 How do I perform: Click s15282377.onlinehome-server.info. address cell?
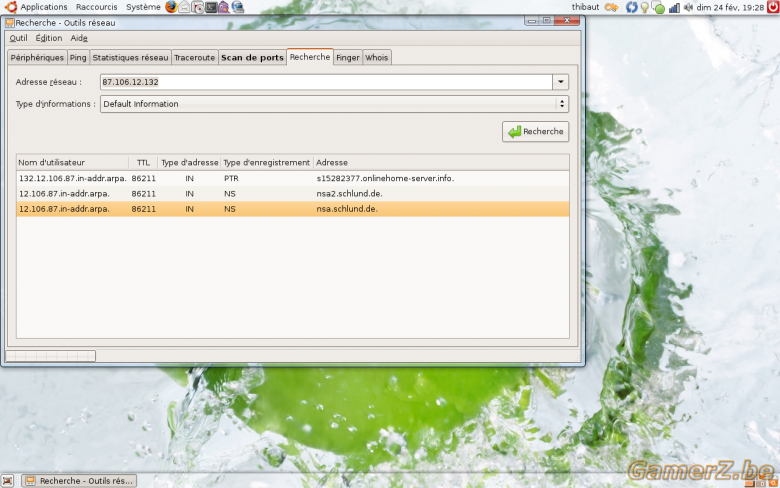click(x=385, y=178)
